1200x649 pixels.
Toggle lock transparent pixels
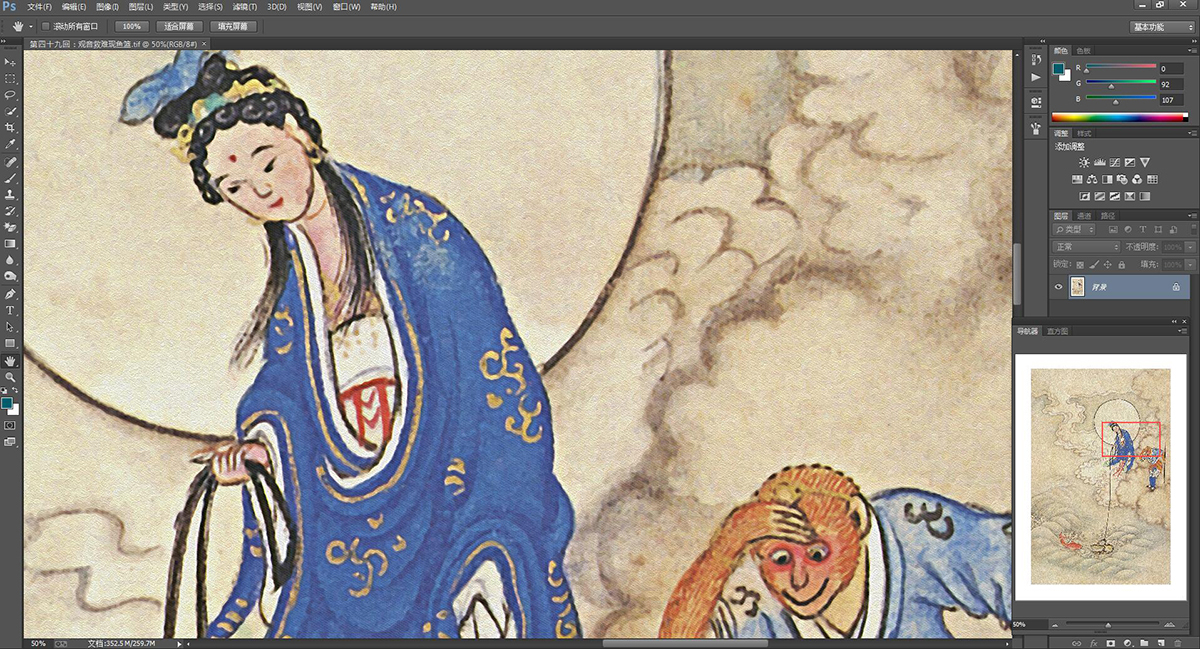coord(1079,264)
